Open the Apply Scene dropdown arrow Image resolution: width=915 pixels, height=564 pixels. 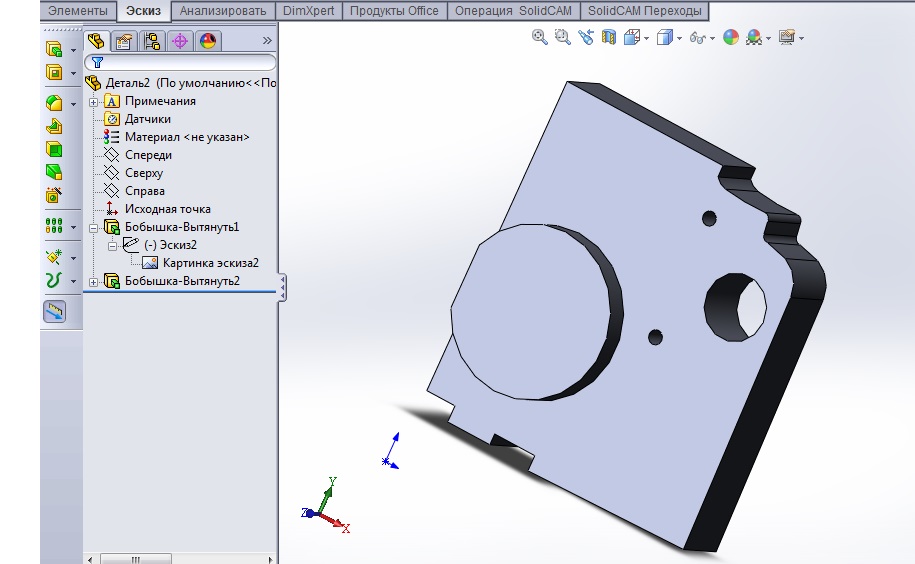(x=768, y=38)
